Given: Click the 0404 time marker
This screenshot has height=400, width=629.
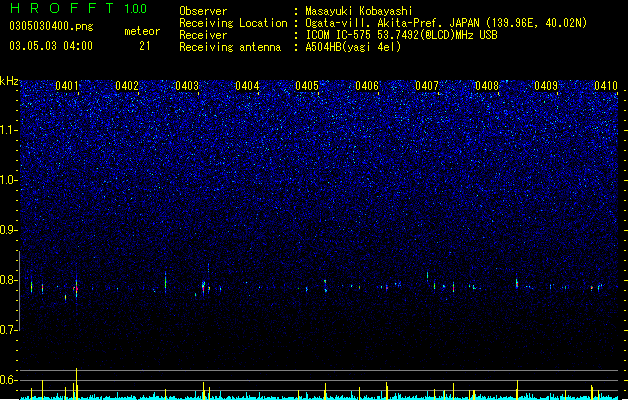Looking at the screenshot, I should click(x=247, y=86).
